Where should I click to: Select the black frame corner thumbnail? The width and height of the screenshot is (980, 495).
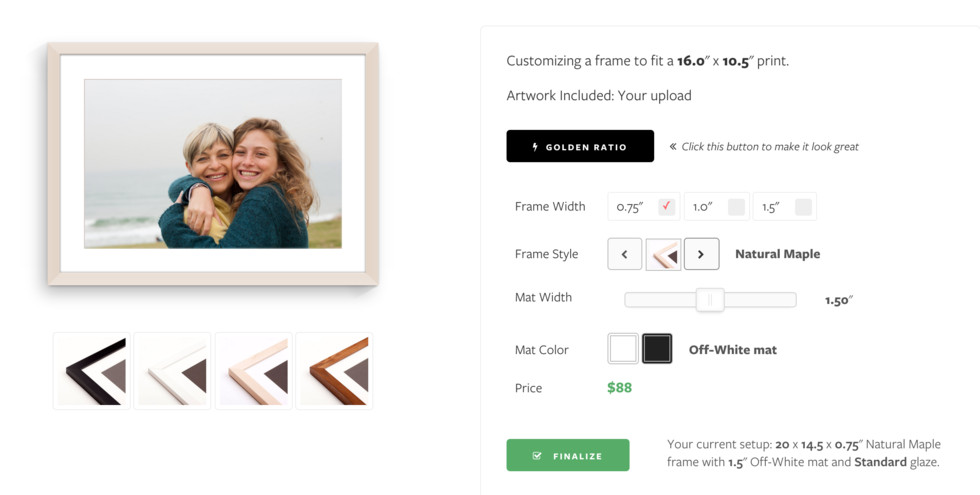92,371
